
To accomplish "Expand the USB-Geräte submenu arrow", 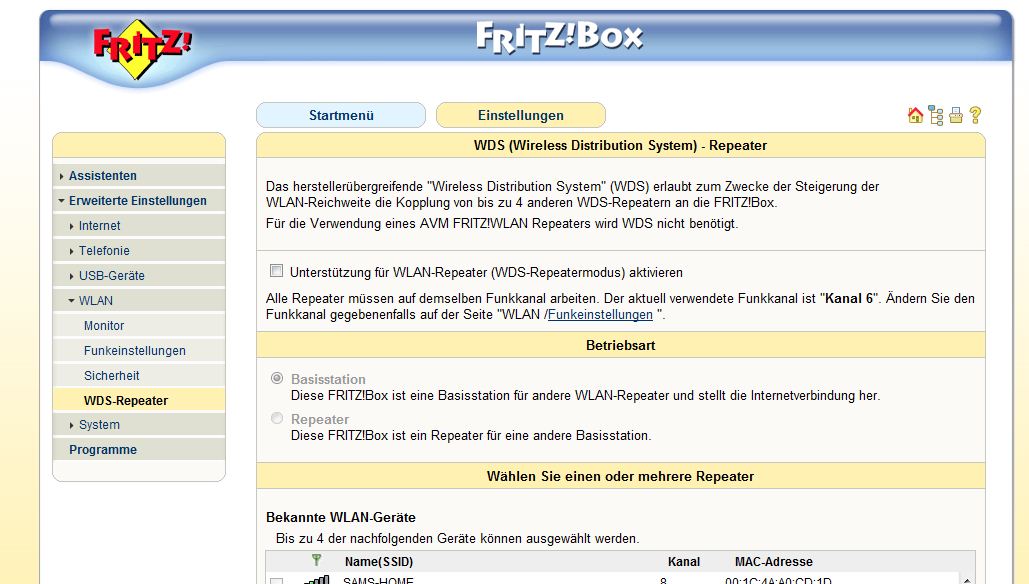I will tap(72, 276).
